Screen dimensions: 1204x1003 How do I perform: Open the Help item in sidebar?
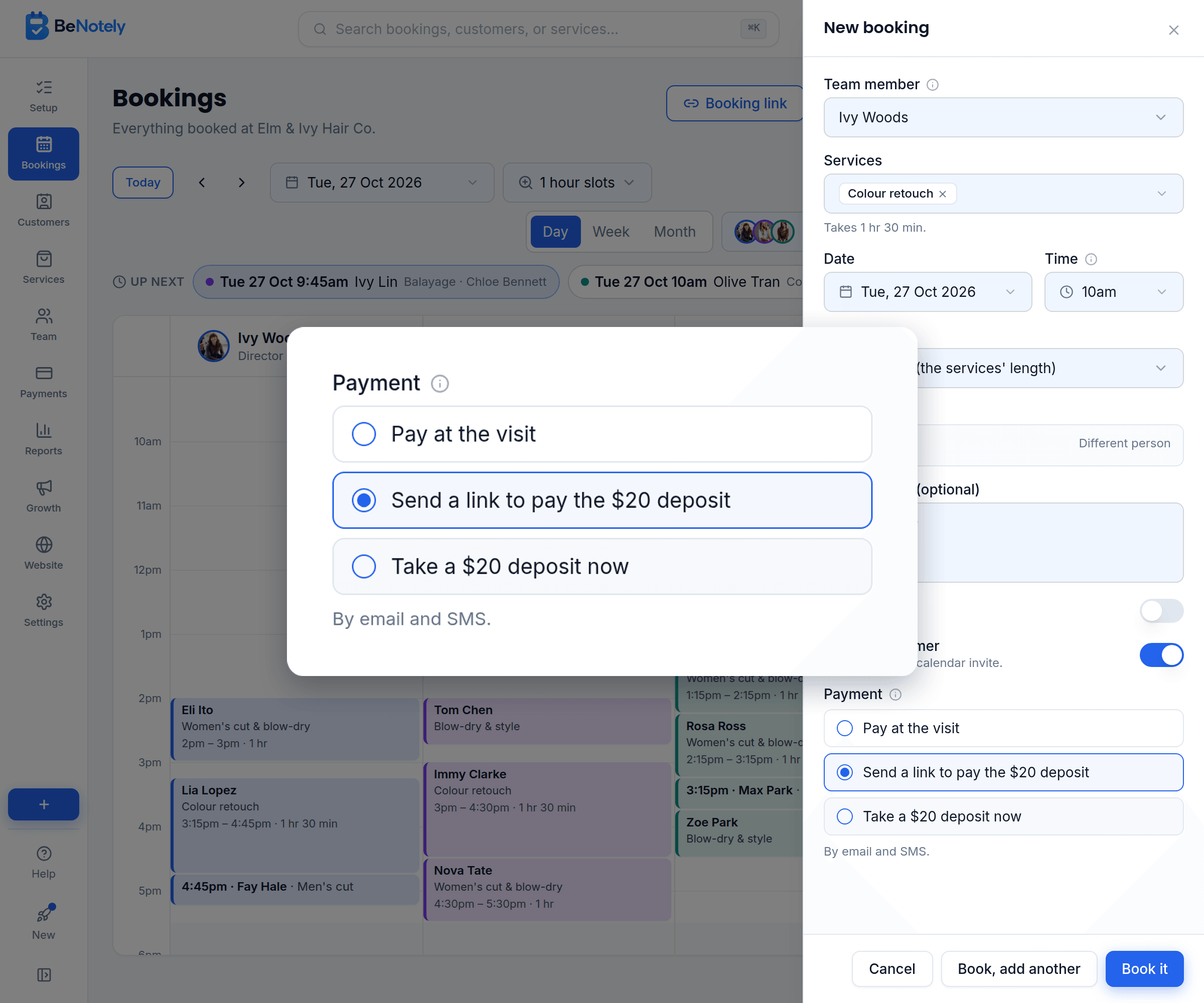(44, 863)
